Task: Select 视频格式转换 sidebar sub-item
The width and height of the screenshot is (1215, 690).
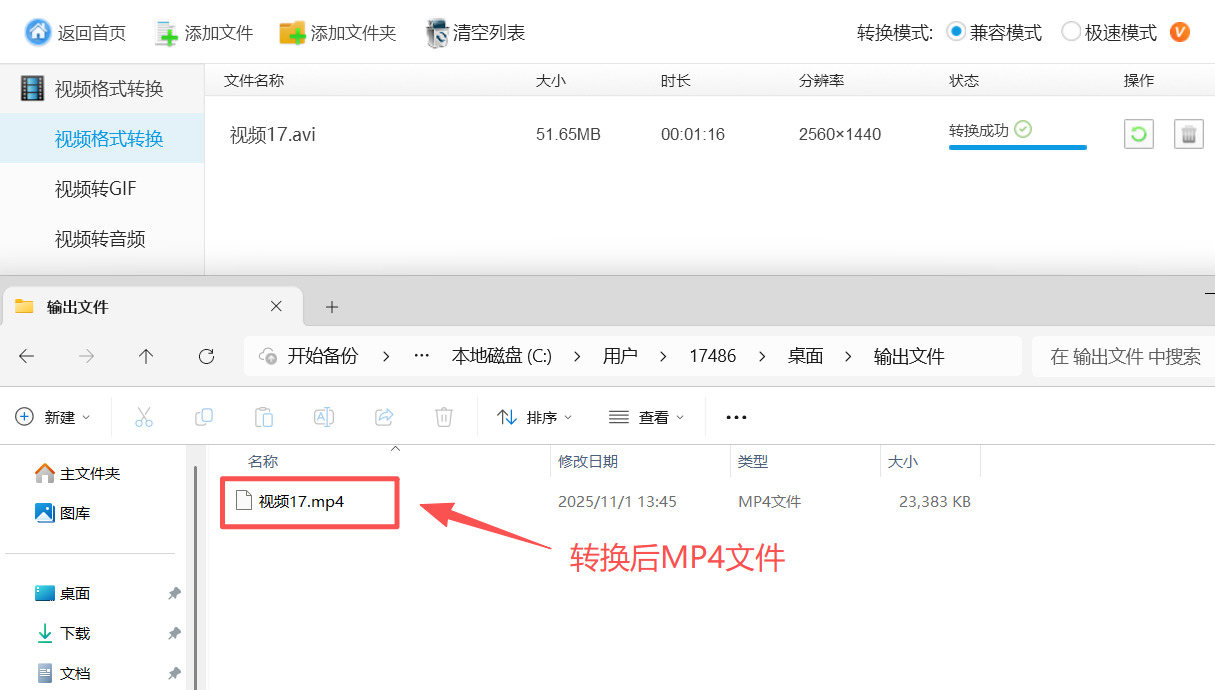Action: coord(102,139)
